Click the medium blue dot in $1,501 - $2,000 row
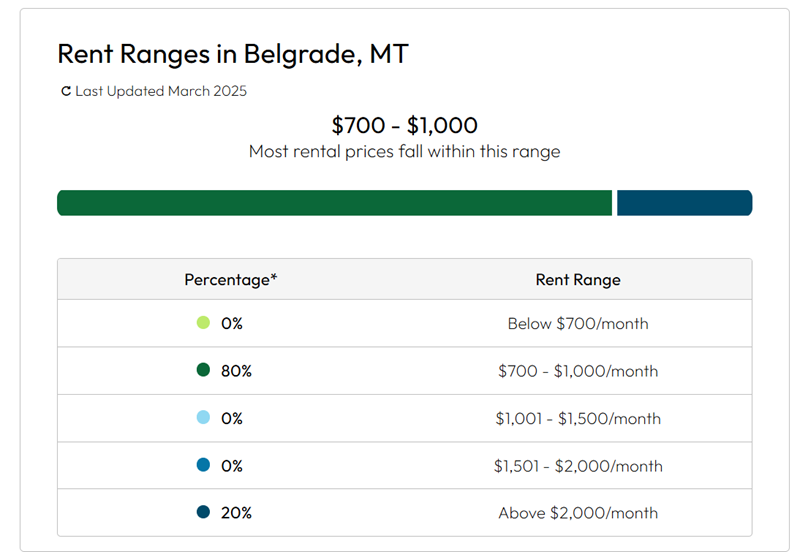Screen dimensions: 800x552 point(203,465)
